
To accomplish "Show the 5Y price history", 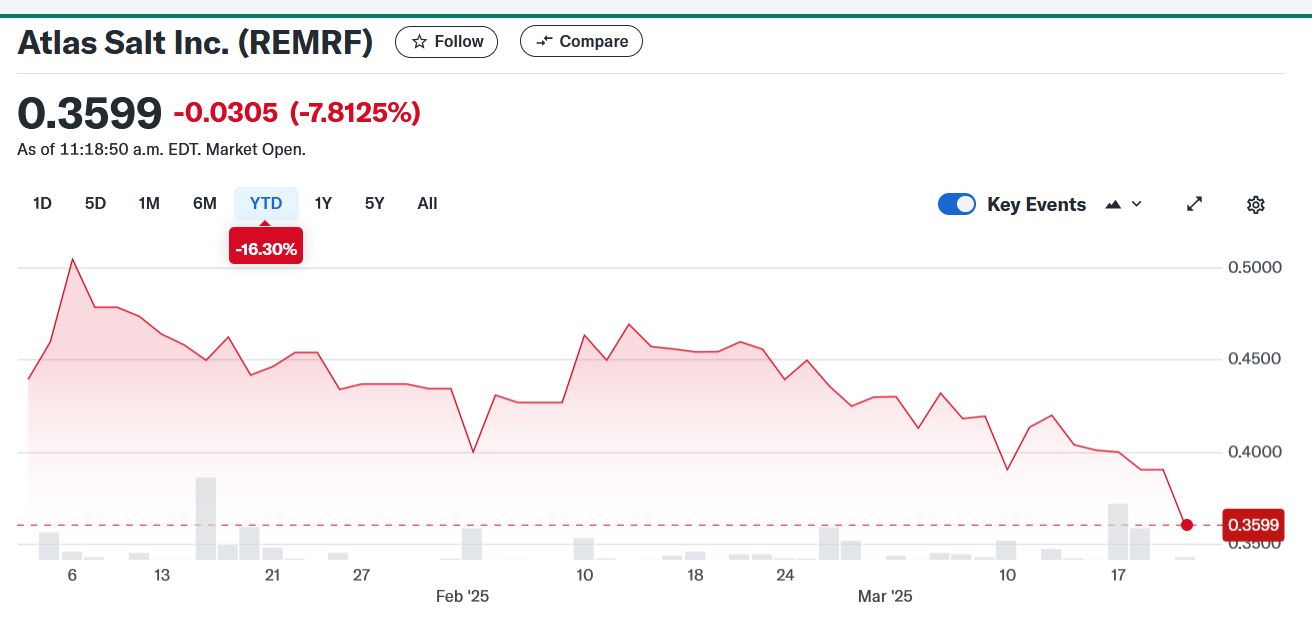I will click(x=374, y=204).
